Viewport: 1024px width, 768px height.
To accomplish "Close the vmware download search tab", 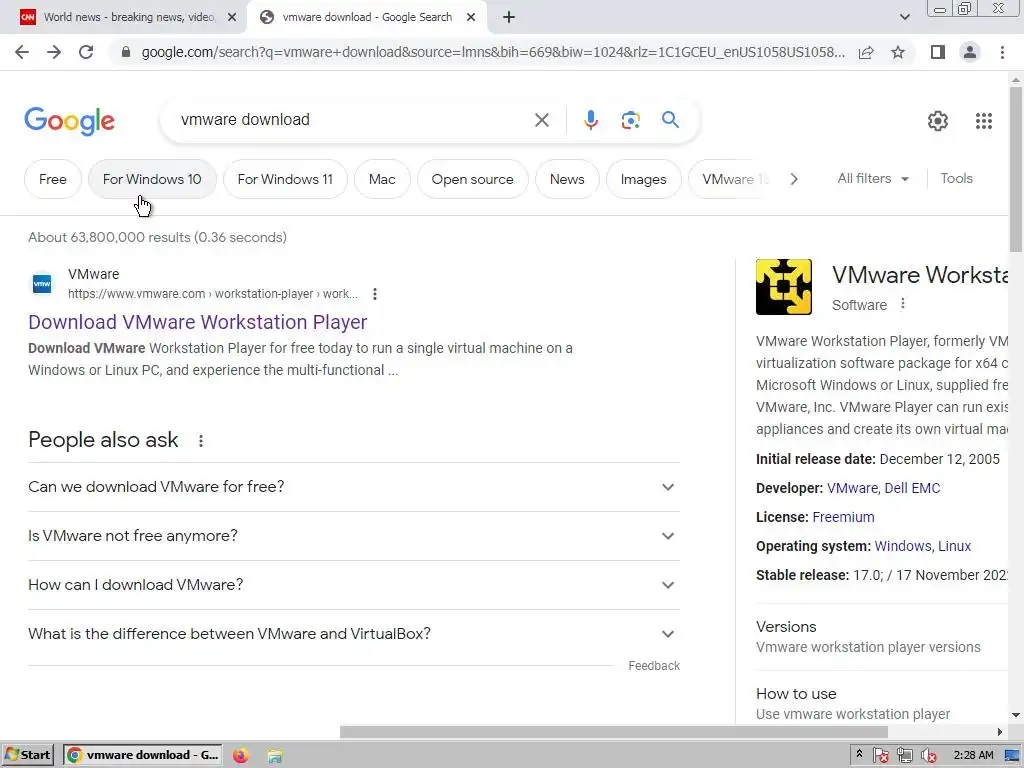I will click(471, 18).
